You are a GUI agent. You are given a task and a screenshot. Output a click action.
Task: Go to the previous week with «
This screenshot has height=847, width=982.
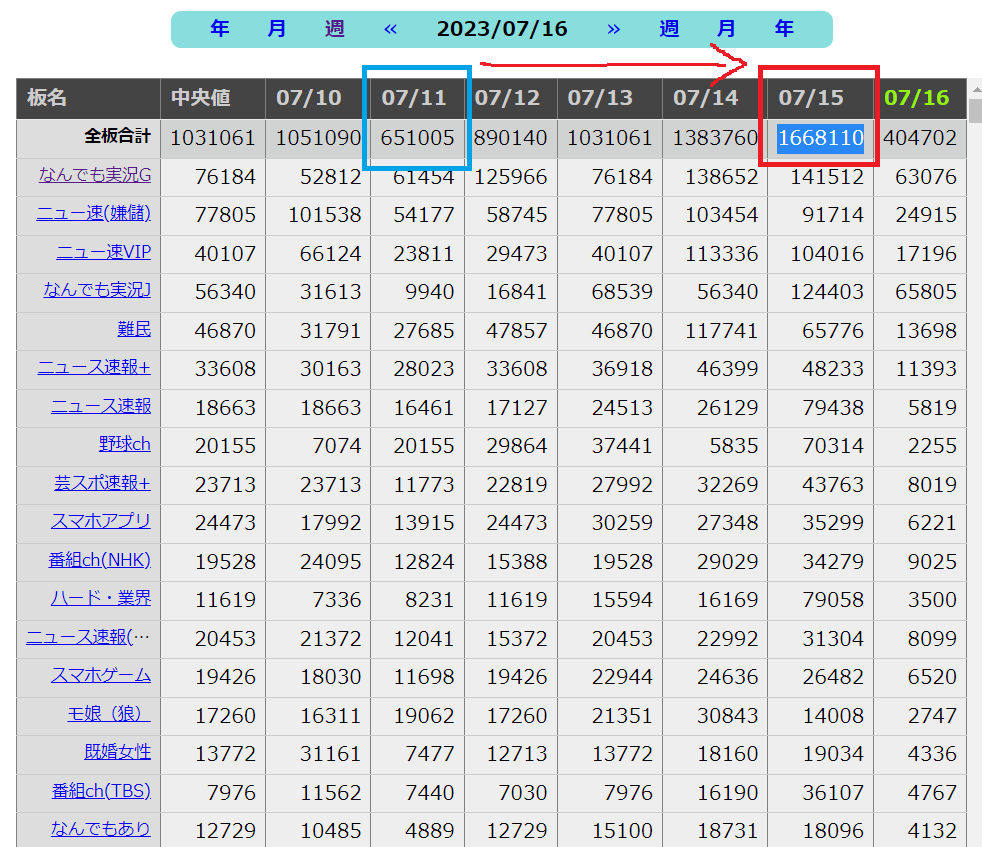[390, 29]
